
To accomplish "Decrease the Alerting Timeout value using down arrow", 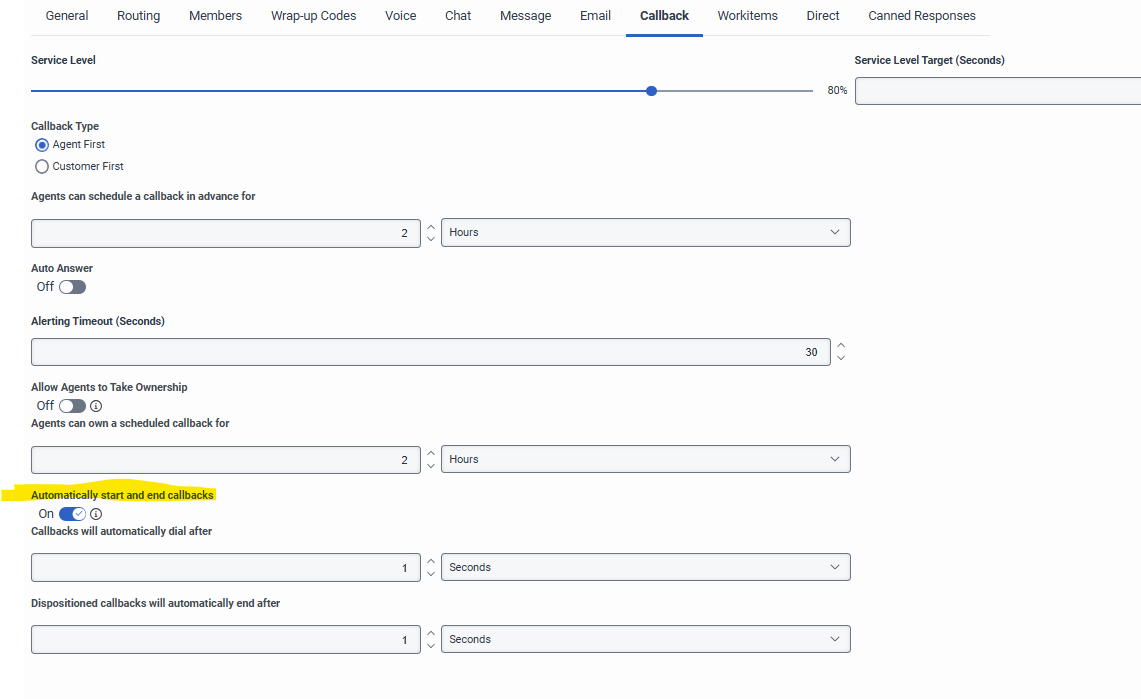I will [841, 358].
